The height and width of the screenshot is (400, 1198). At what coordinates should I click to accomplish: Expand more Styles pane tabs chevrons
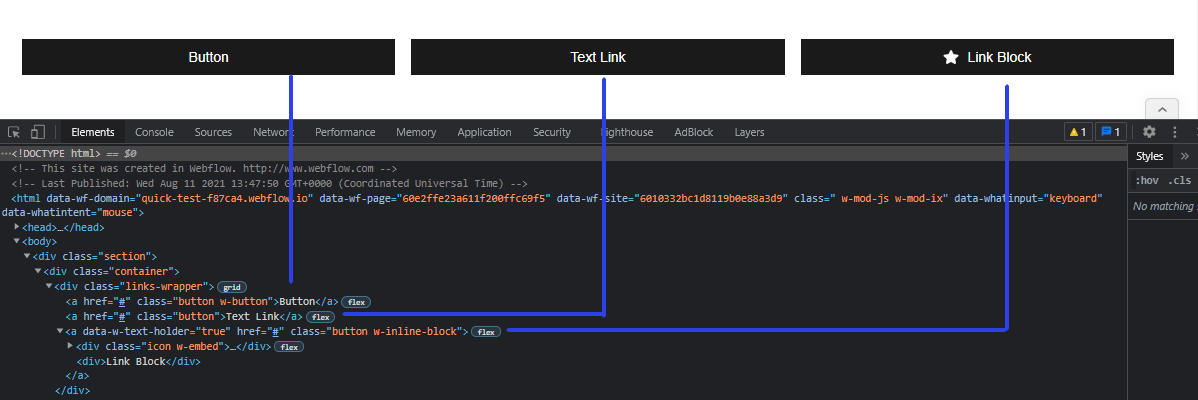click(1185, 156)
